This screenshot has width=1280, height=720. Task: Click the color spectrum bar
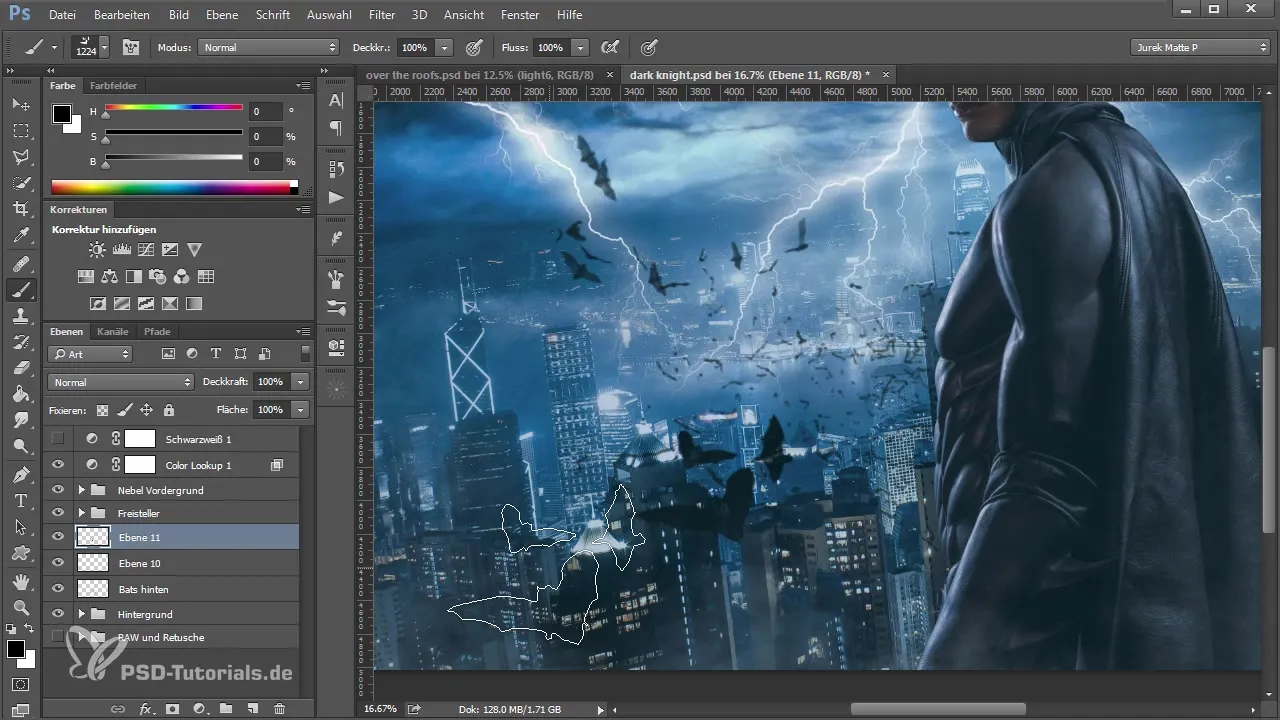pos(174,187)
